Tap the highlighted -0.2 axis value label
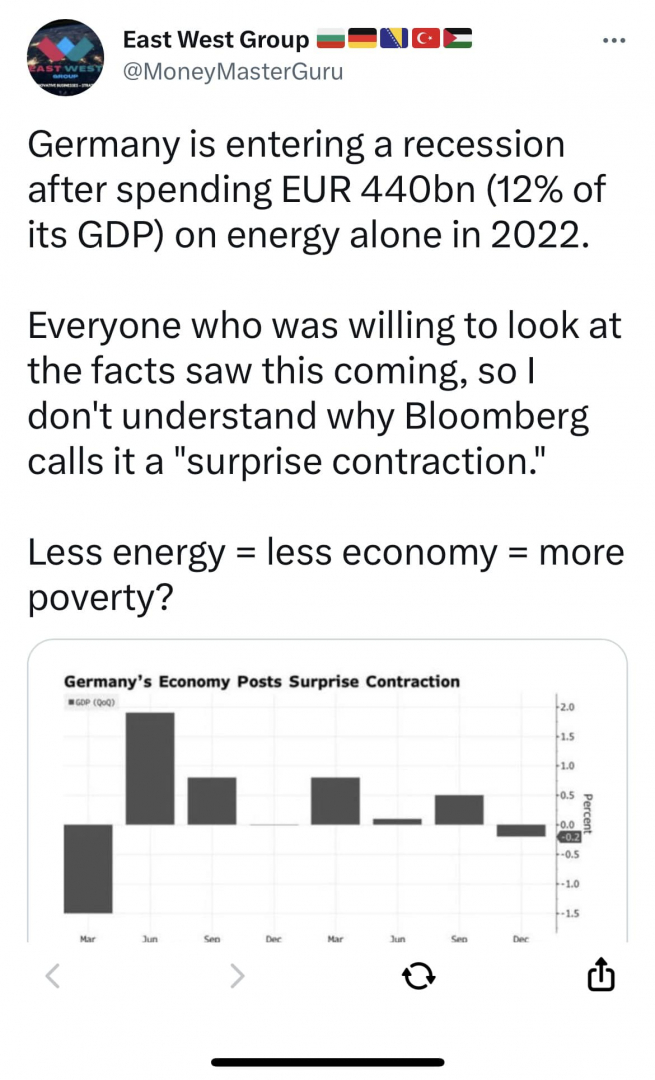This screenshot has width=655, height=1080. (569, 837)
